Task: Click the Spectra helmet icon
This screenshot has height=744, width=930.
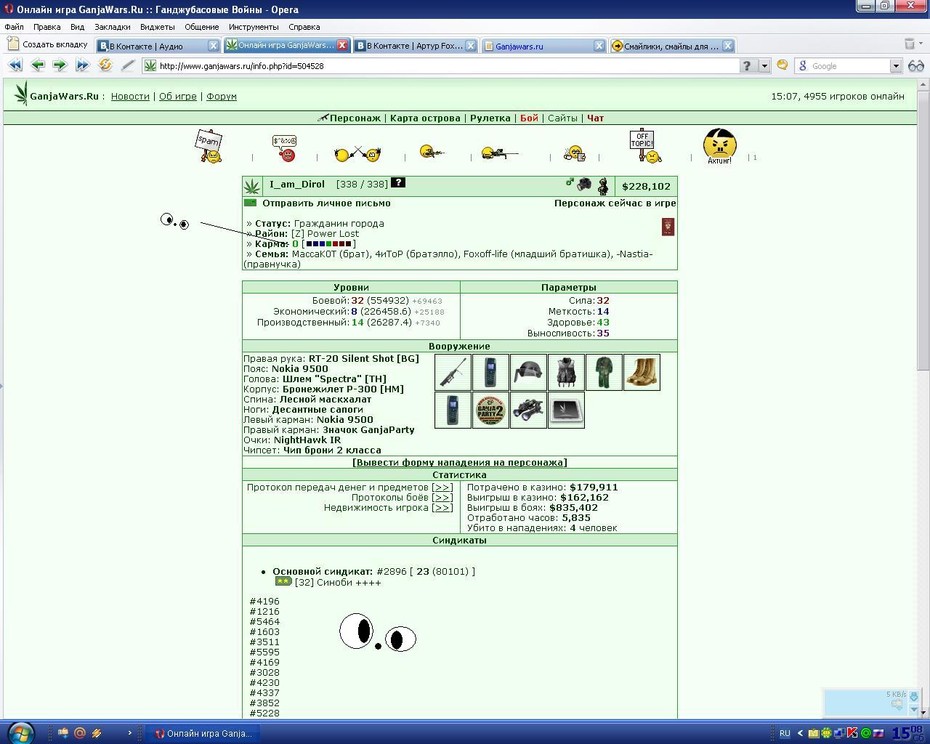Action: tap(528, 373)
